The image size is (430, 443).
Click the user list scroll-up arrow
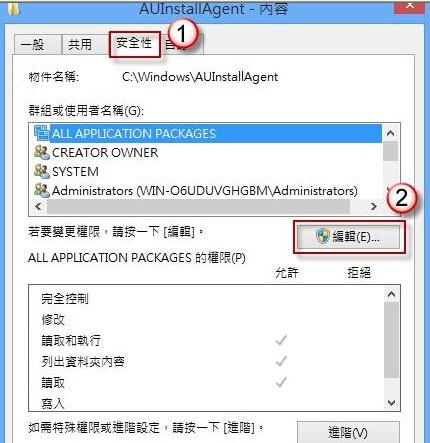[x=391, y=133]
